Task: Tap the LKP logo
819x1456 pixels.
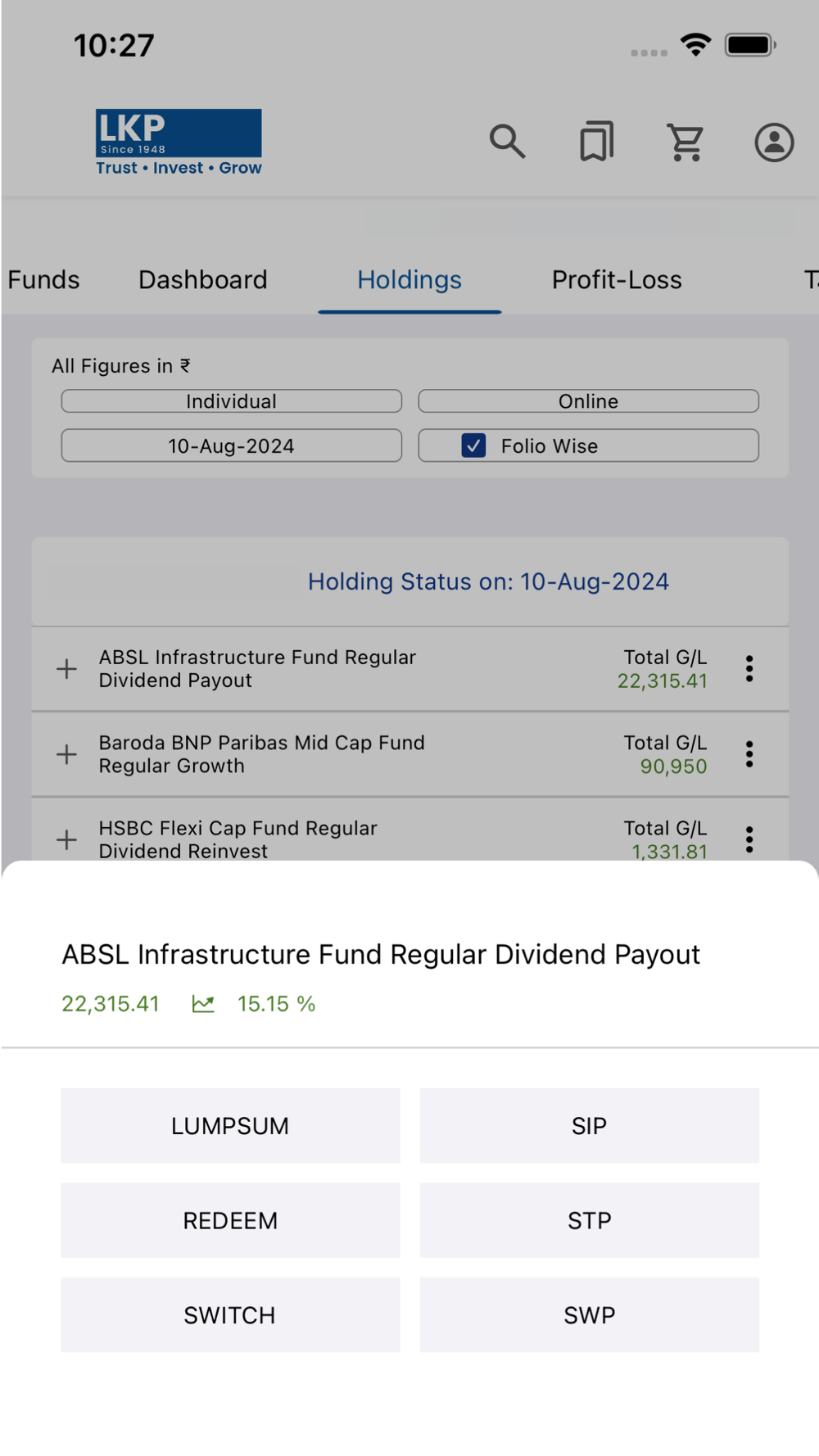Action: tap(179, 142)
